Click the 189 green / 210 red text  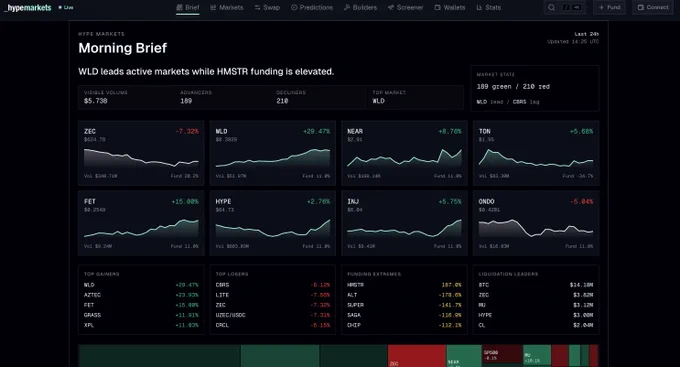(x=513, y=87)
